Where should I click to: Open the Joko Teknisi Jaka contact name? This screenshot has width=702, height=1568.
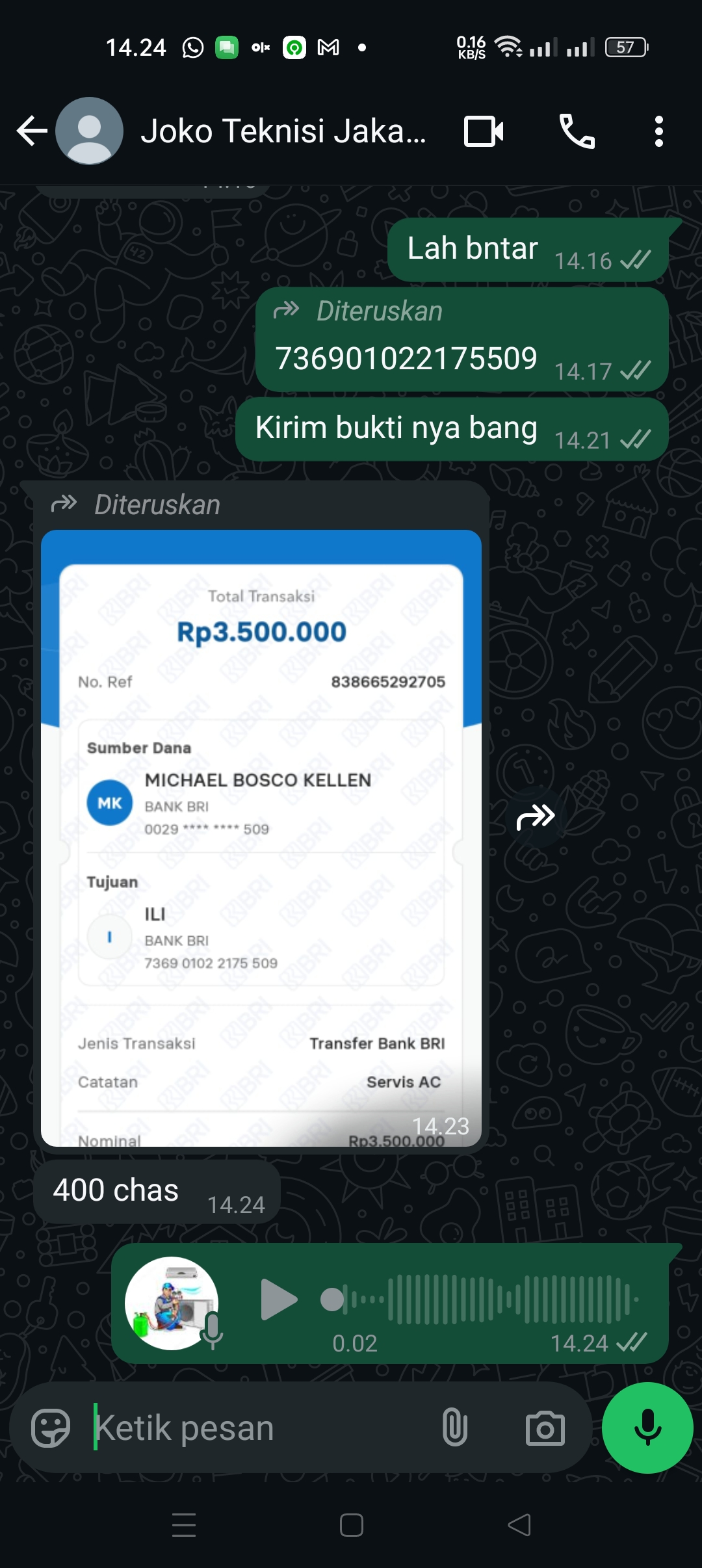283,131
